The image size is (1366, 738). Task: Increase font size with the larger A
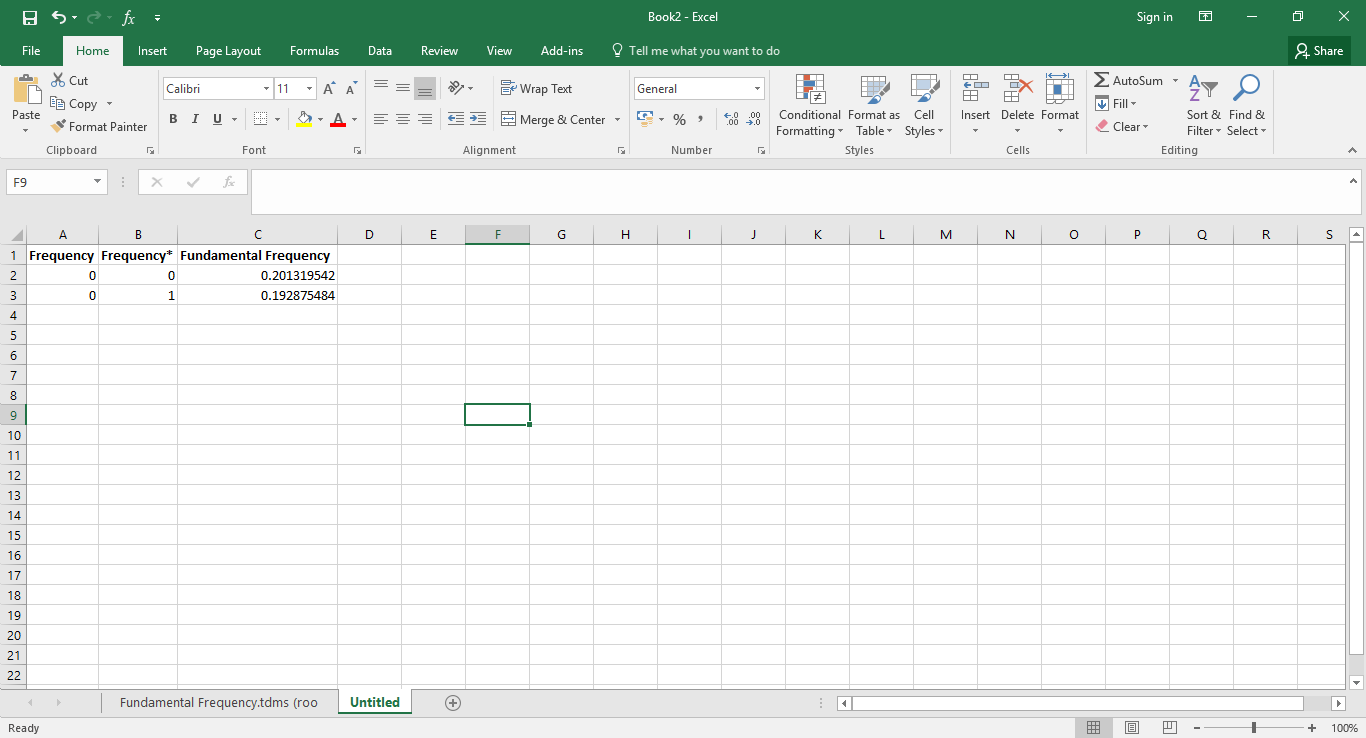click(329, 89)
